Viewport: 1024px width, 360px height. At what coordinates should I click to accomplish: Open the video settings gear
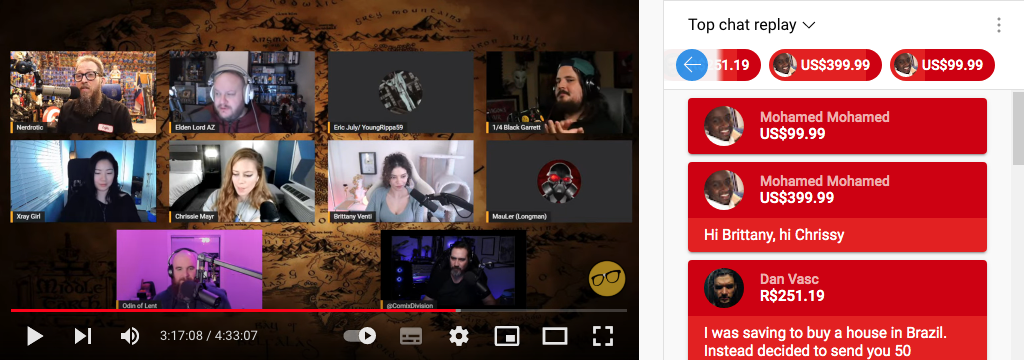(459, 336)
